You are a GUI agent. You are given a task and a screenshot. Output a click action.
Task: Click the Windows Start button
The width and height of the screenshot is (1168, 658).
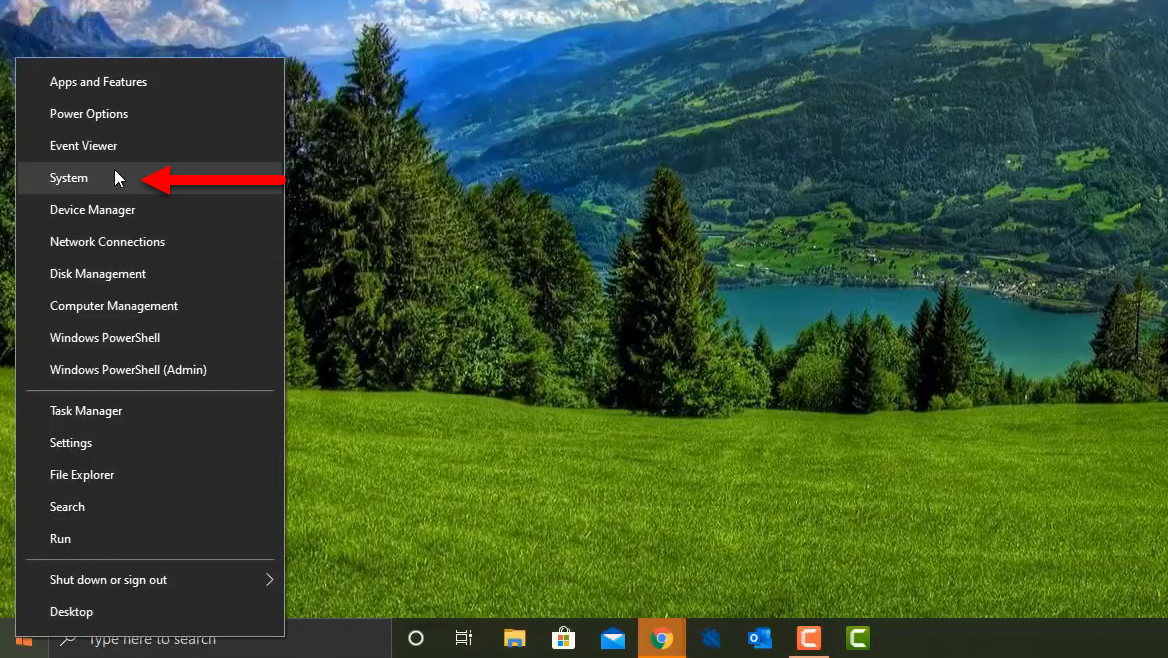pyautogui.click(x=24, y=641)
